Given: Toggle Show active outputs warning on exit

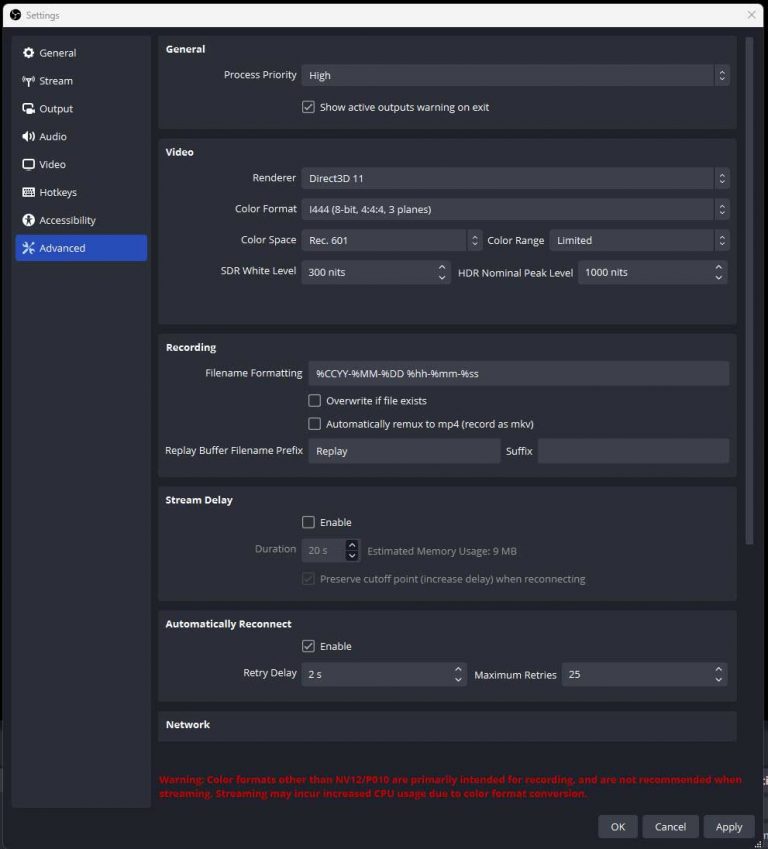Looking at the screenshot, I should [309, 107].
